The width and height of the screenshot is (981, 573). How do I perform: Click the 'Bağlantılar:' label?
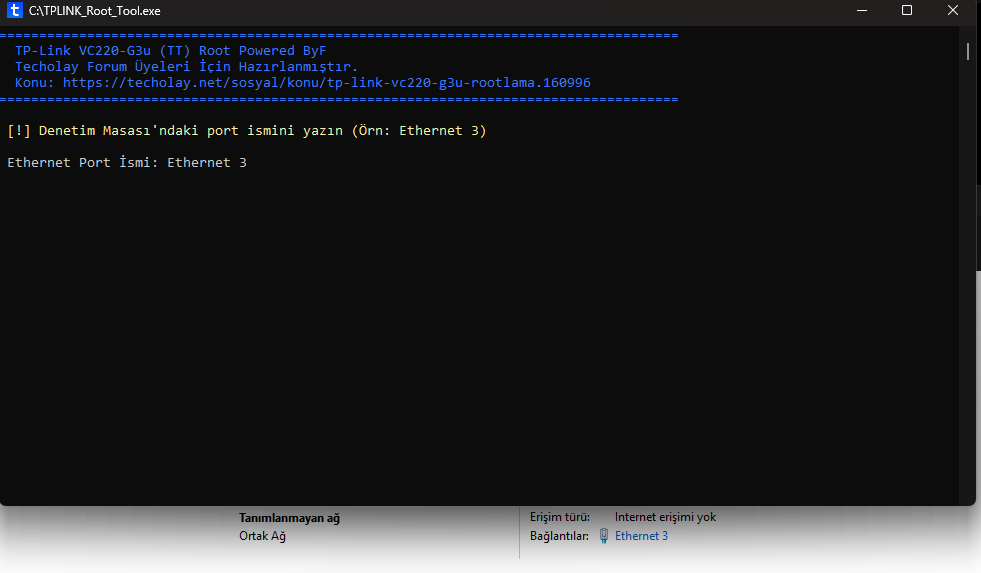[559, 536]
